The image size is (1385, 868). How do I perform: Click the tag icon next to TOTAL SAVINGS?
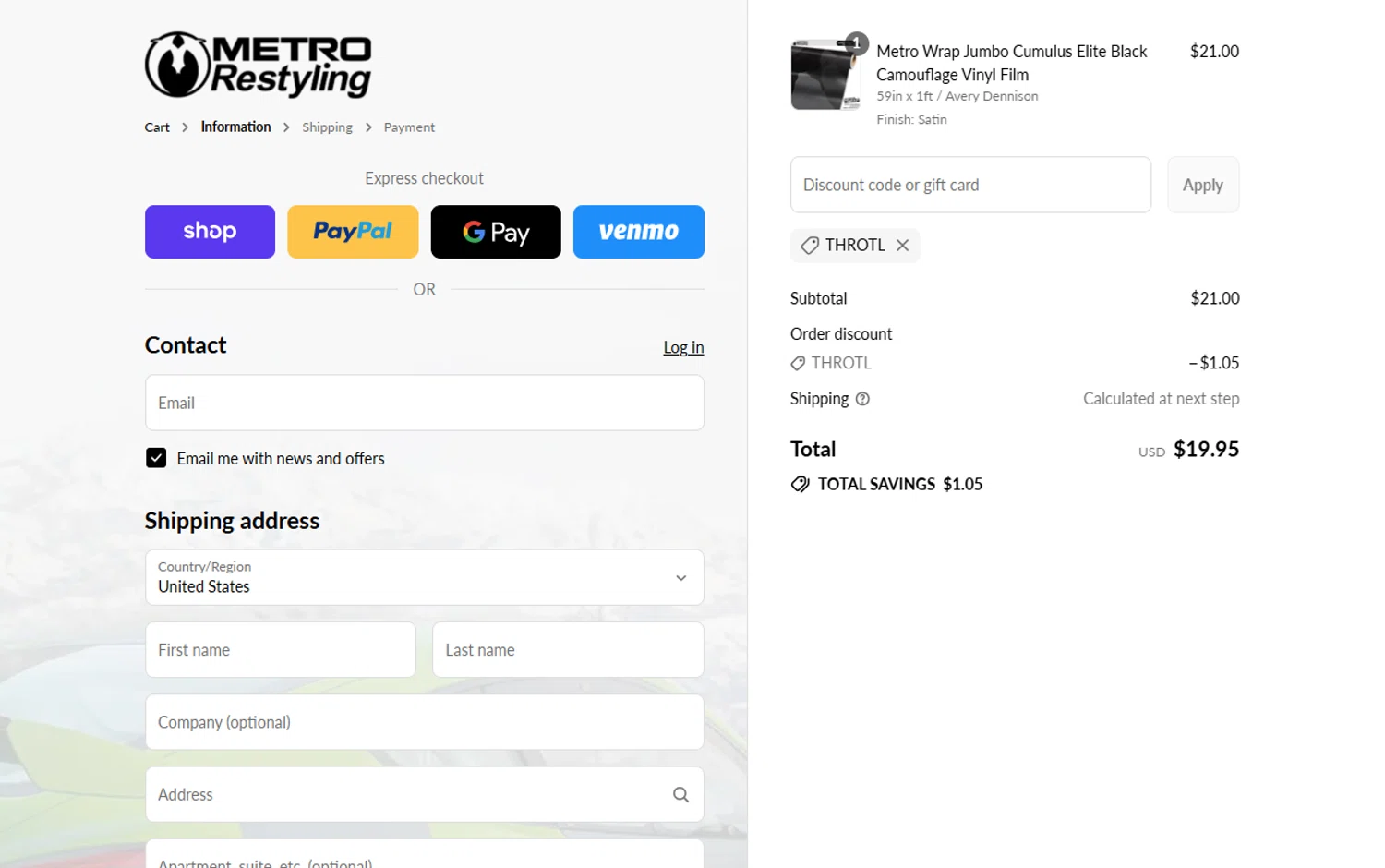tap(800, 484)
